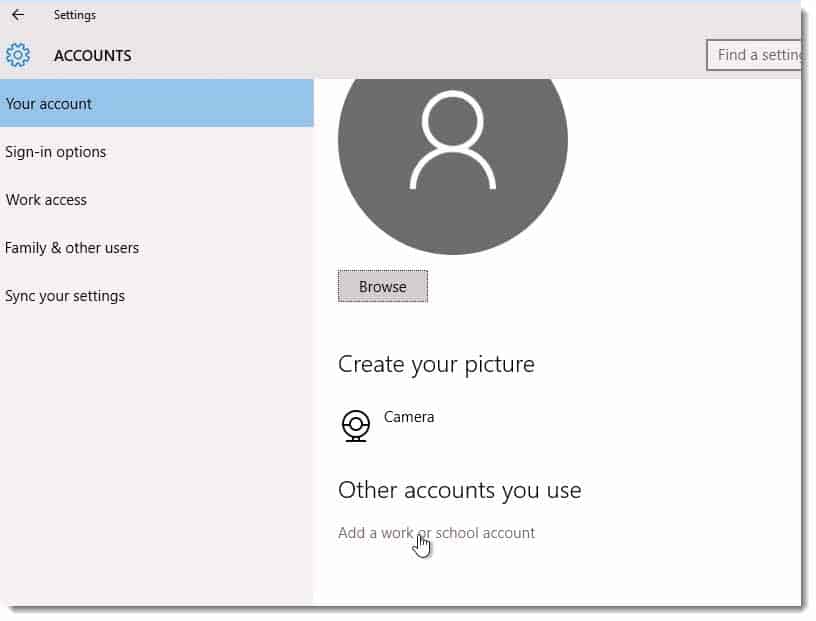816x621 pixels.
Task: Click Add a work or school account
Action: pyautogui.click(x=436, y=533)
